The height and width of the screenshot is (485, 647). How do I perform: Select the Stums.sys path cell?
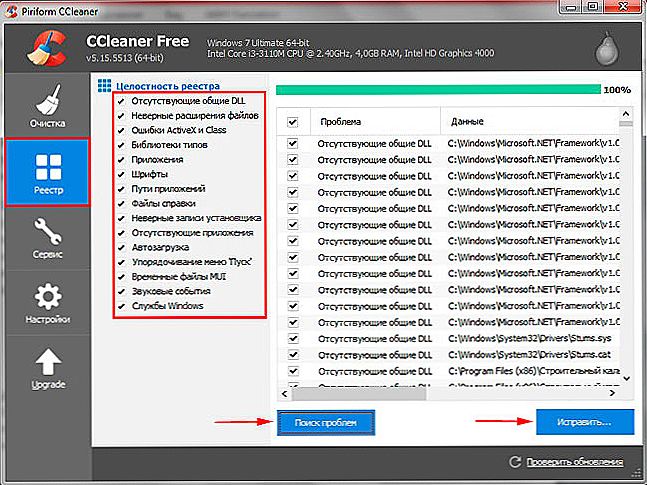coord(530,338)
